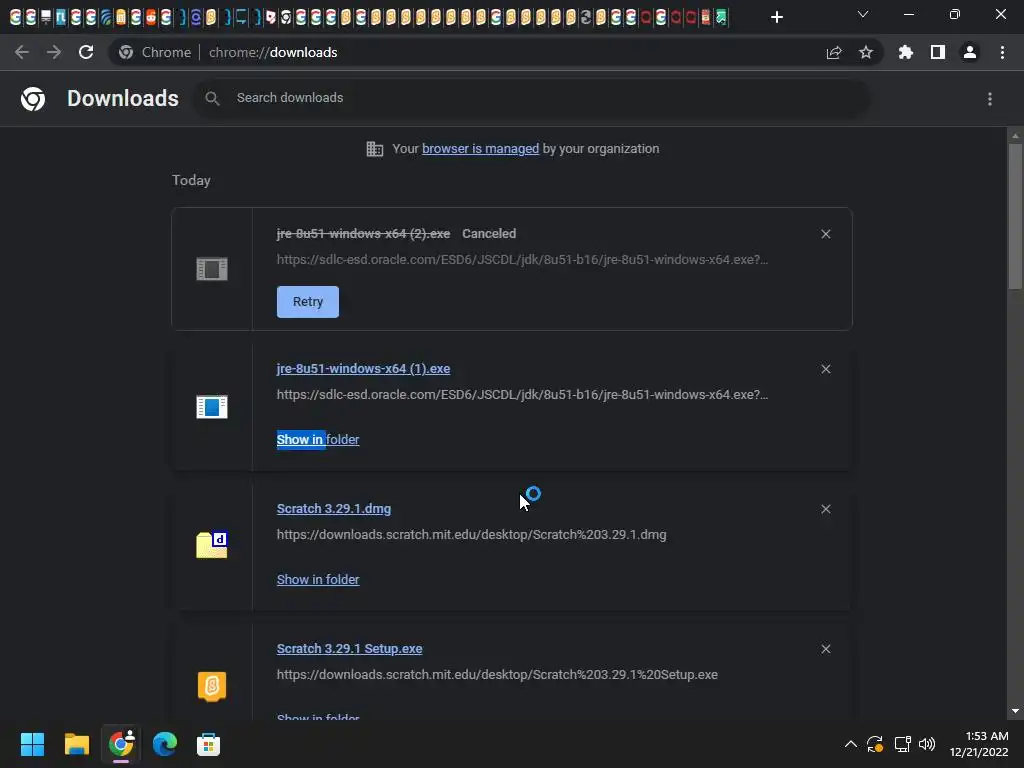Viewport: 1024px width, 768px height.
Task: Click the Scratch%203.29.1.dmg source URL
Action: 472,534
